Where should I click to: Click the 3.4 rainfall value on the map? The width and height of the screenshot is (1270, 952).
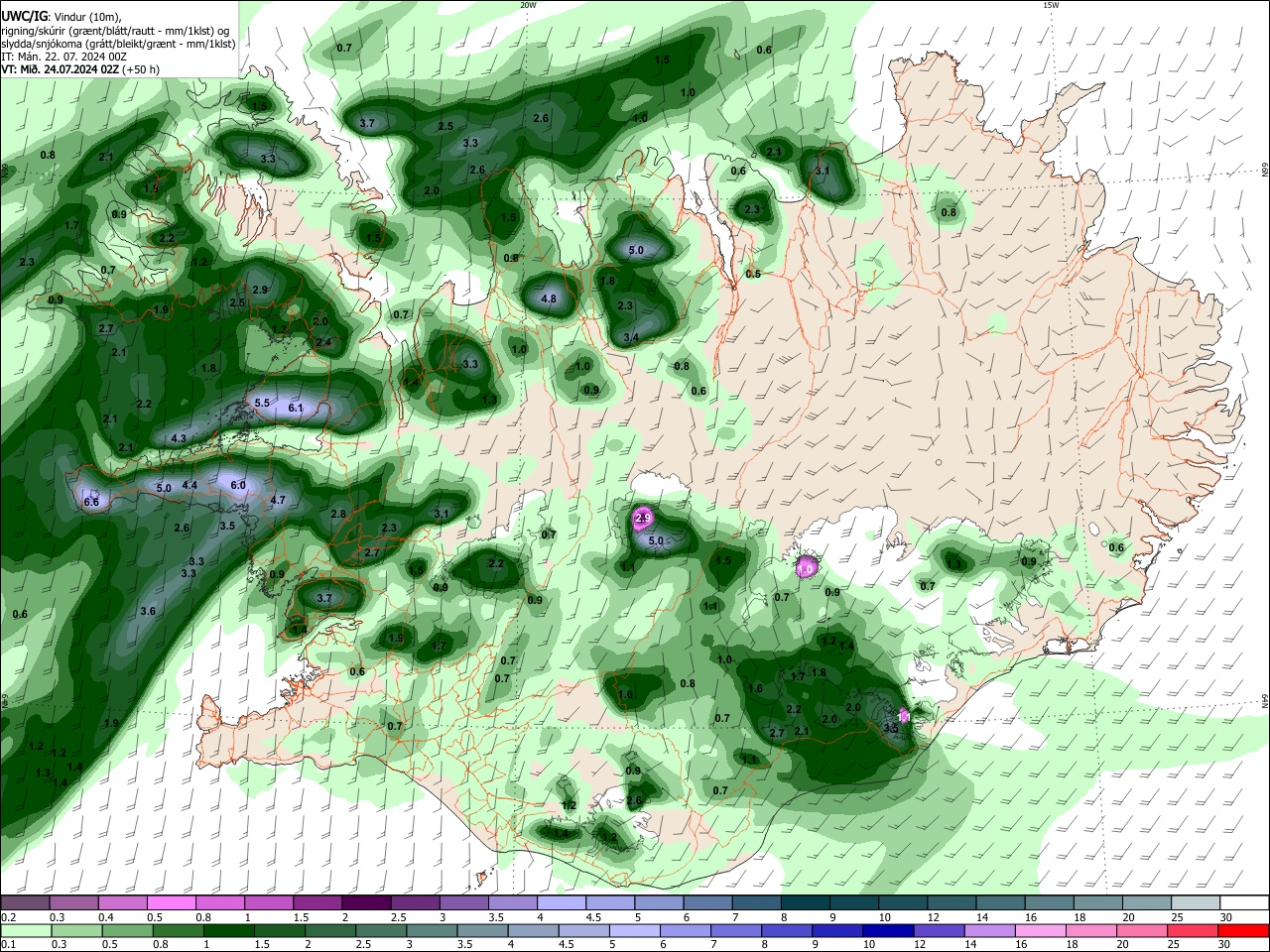tap(631, 338)
